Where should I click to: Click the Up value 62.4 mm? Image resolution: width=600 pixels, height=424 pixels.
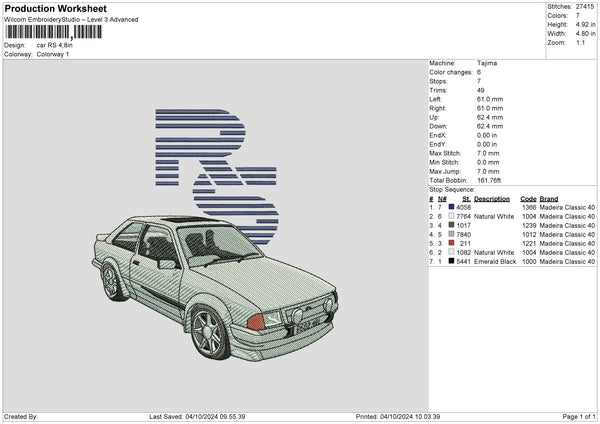pyautogui.click(x=490, y=117)
